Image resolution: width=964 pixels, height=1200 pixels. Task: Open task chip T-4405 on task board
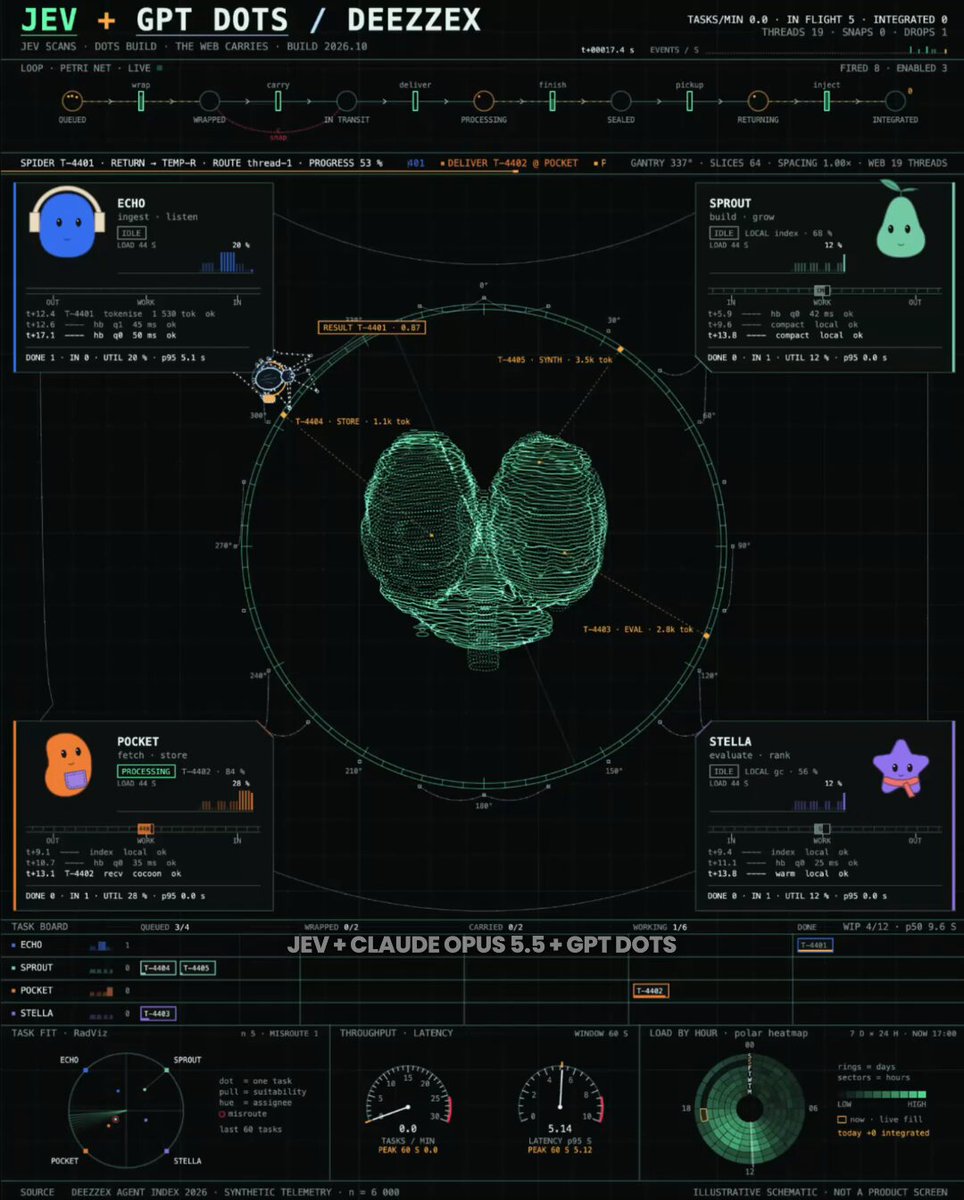pos(197,967)
